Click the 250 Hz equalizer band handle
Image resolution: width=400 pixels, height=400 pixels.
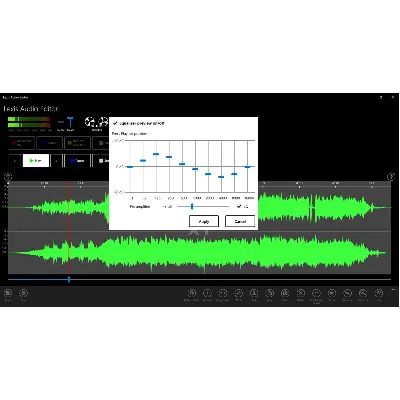(169, 157)
